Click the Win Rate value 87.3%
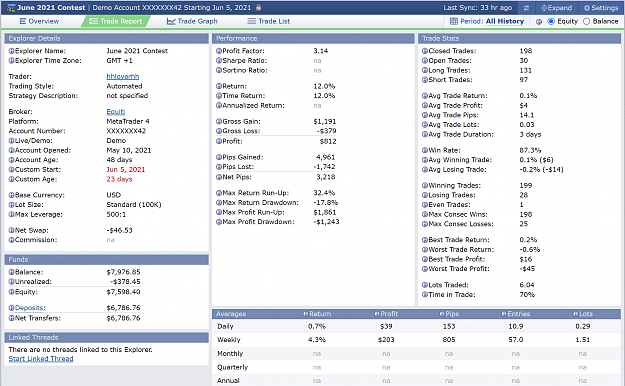 coord(530,150)
